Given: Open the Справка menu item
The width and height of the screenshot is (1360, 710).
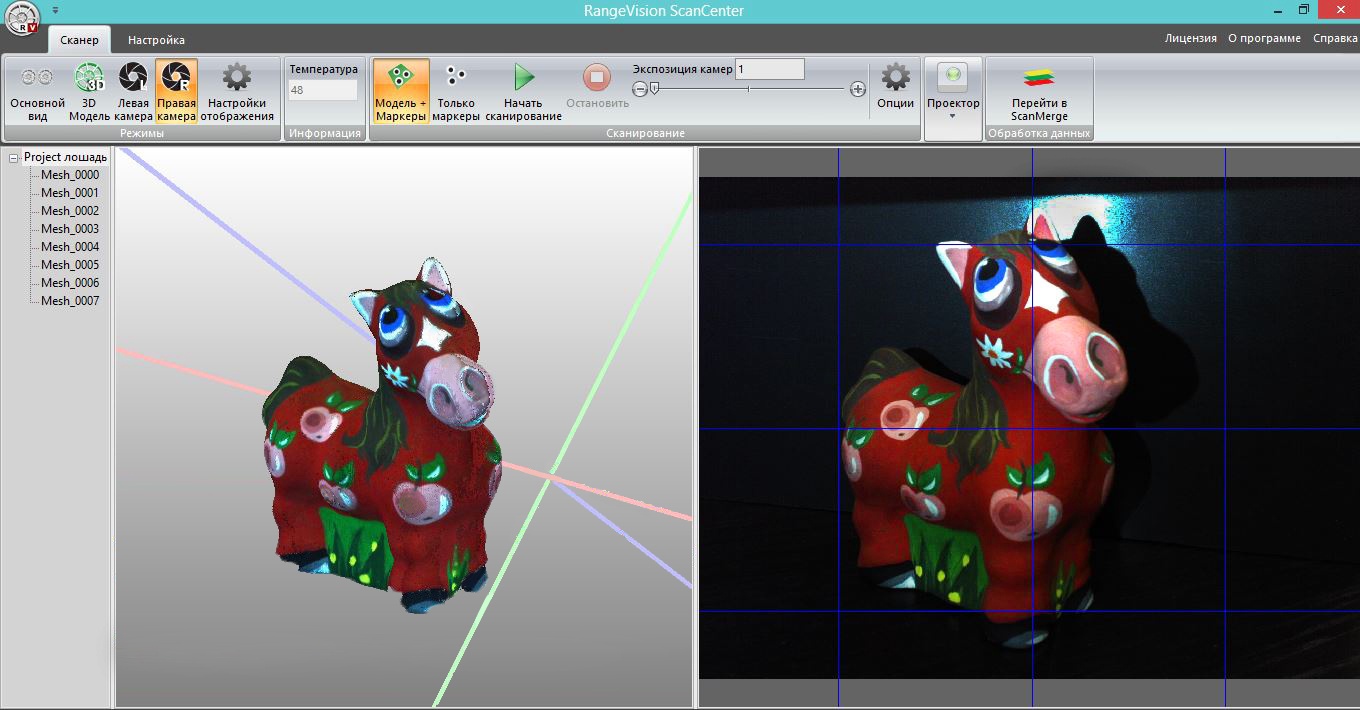Looking at the screenshot, I should (1335, 38).
